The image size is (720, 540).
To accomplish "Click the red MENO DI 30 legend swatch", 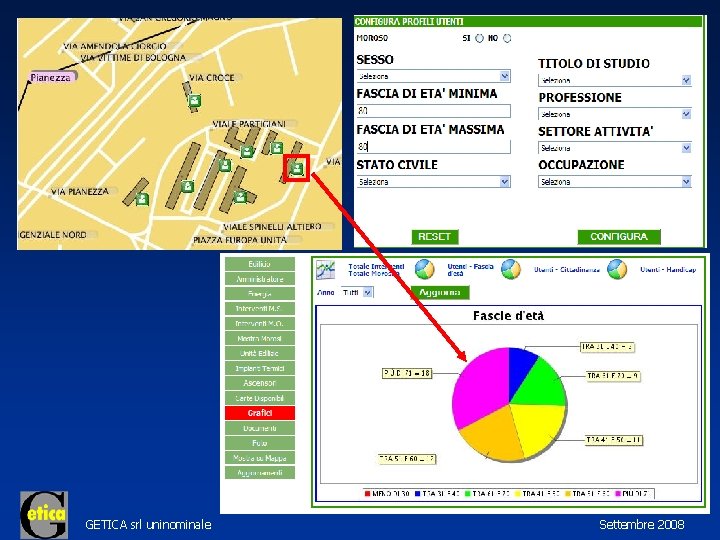I will pos(367,494).
